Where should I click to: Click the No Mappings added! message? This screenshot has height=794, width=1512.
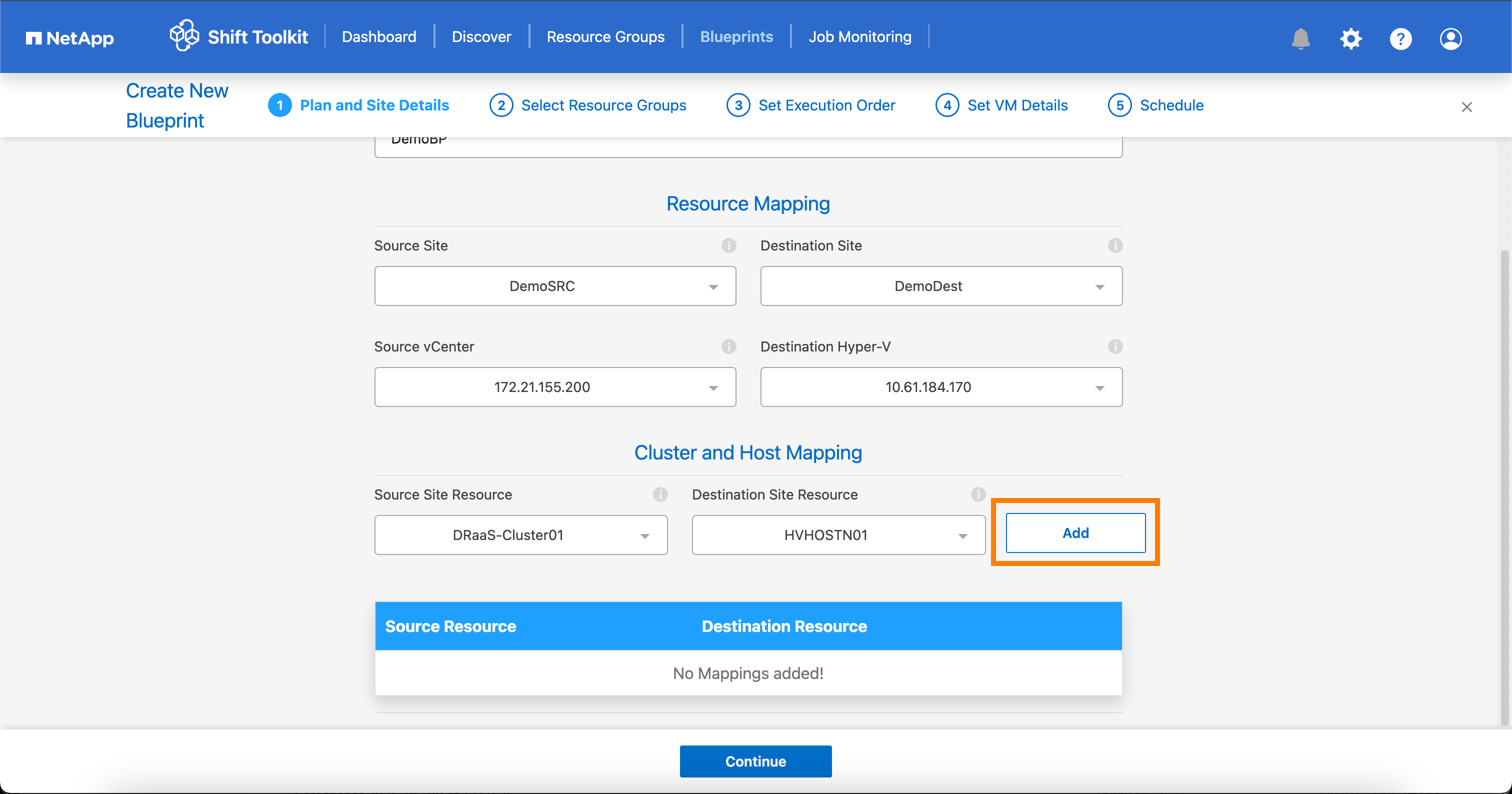[748, 673]
